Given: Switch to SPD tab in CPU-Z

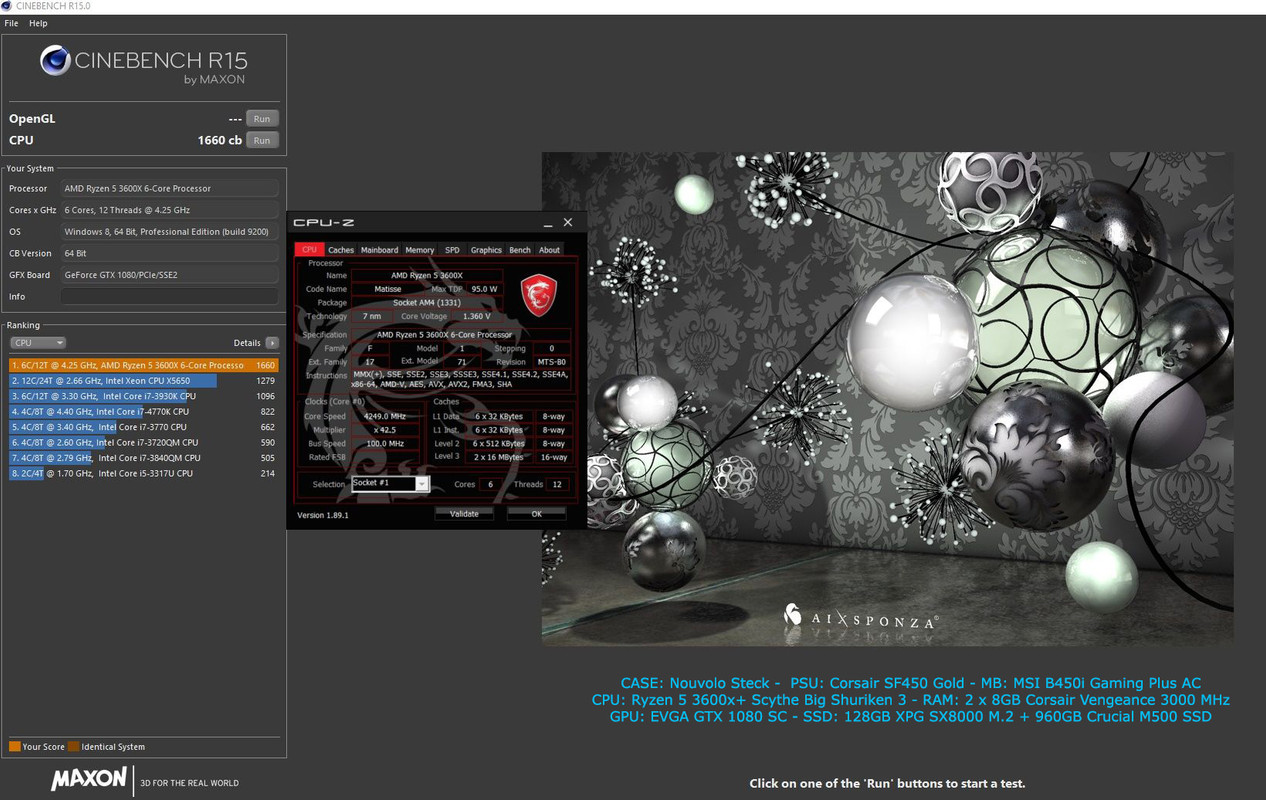Looking at the screenshot, I should [x=452, y=250].
